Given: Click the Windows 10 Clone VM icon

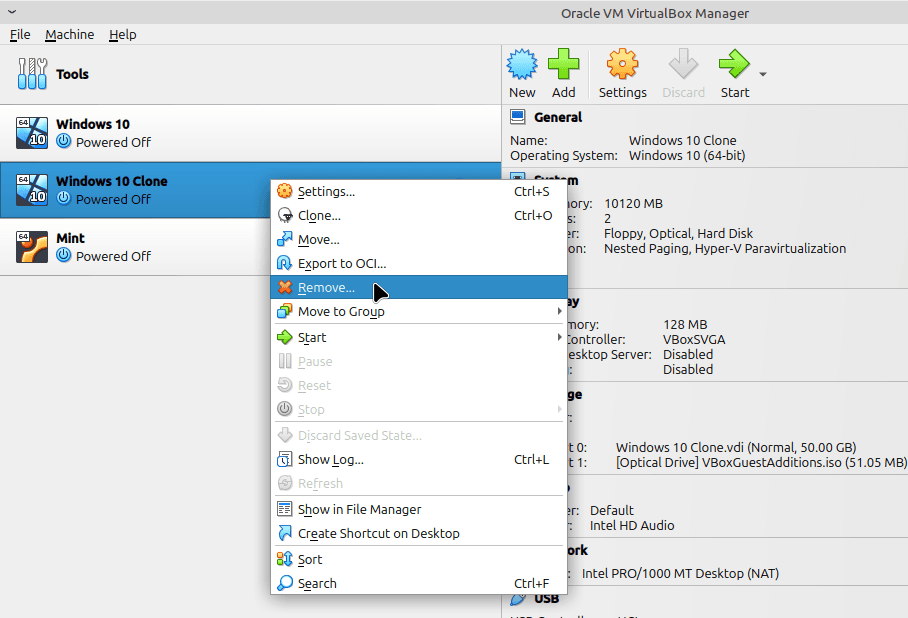Looking at the screenshot, I should tap(32, 189).
